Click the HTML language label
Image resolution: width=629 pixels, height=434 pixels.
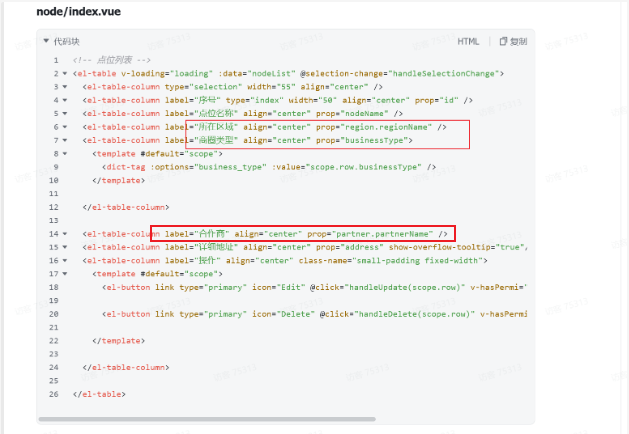click(468, 42)
